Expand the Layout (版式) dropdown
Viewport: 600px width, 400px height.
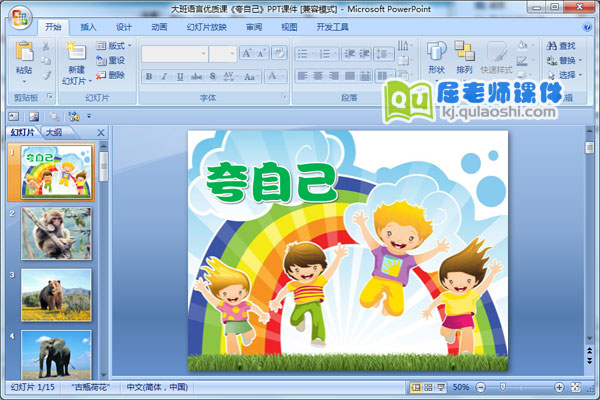116,46
